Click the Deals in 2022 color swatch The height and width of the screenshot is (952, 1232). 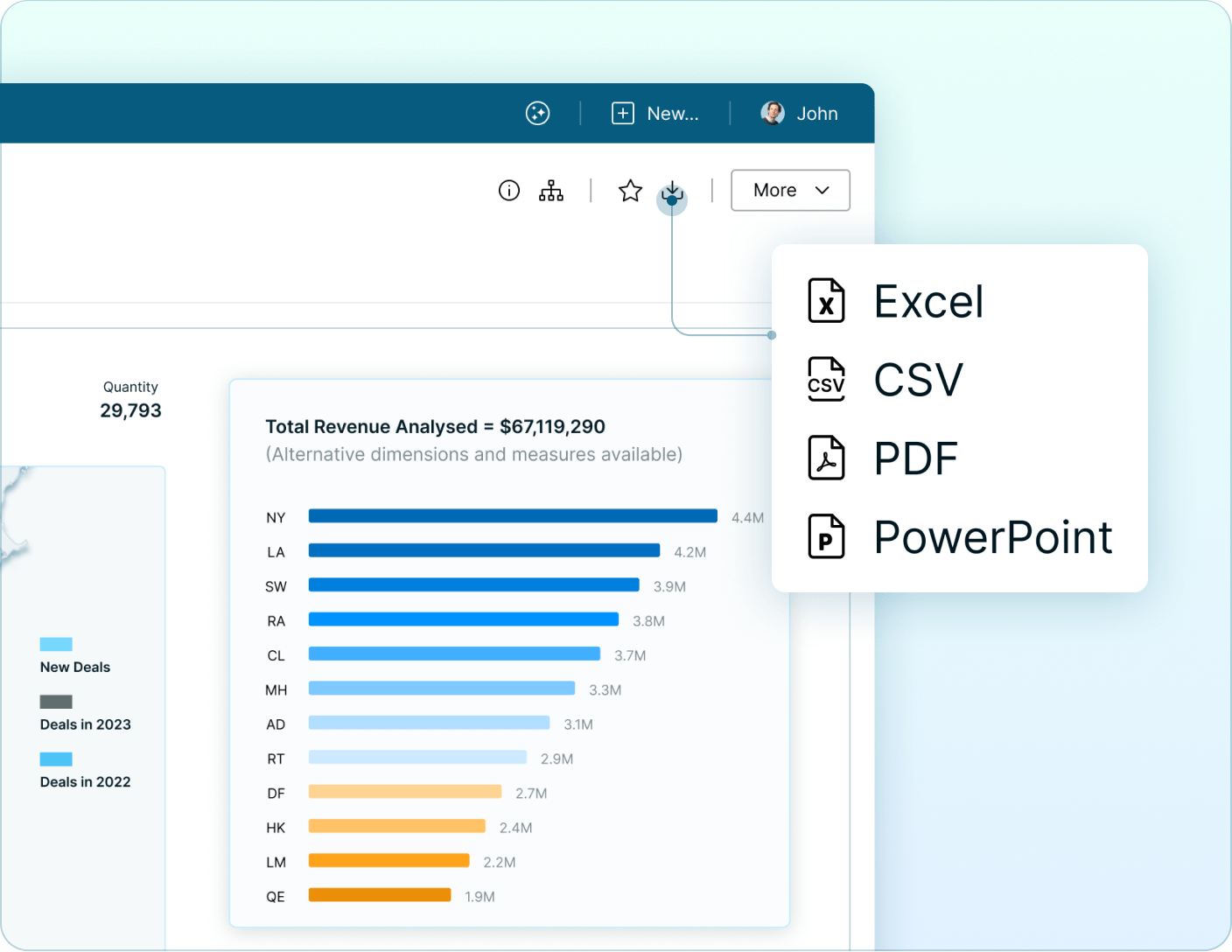pos(55,759)
